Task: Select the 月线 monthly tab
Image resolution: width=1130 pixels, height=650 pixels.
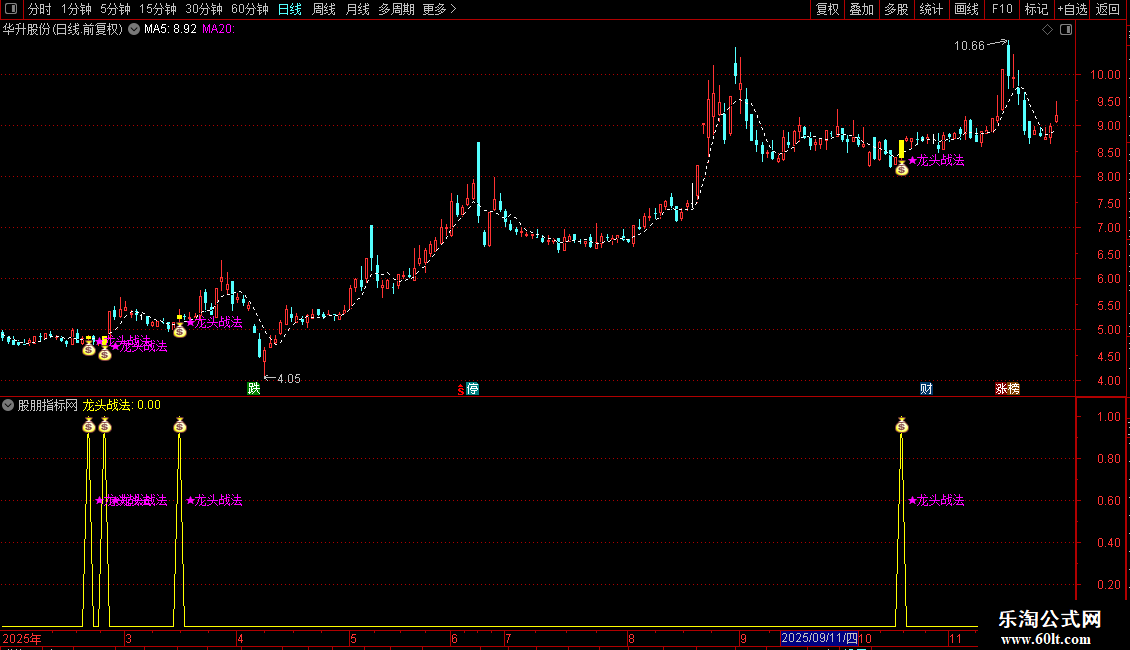Action: [x=357, y=9]
